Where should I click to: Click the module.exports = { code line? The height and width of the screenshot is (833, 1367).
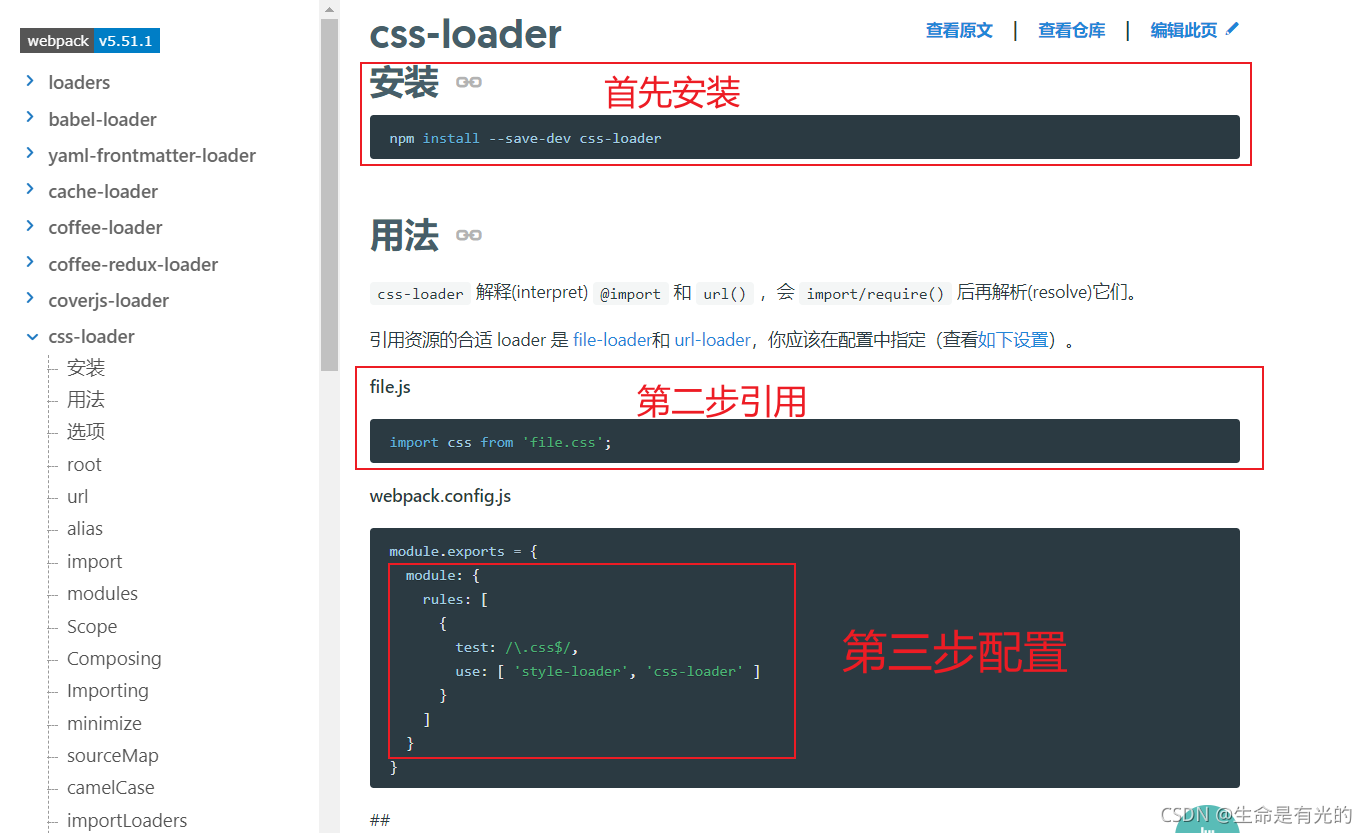tap(464, 551)
